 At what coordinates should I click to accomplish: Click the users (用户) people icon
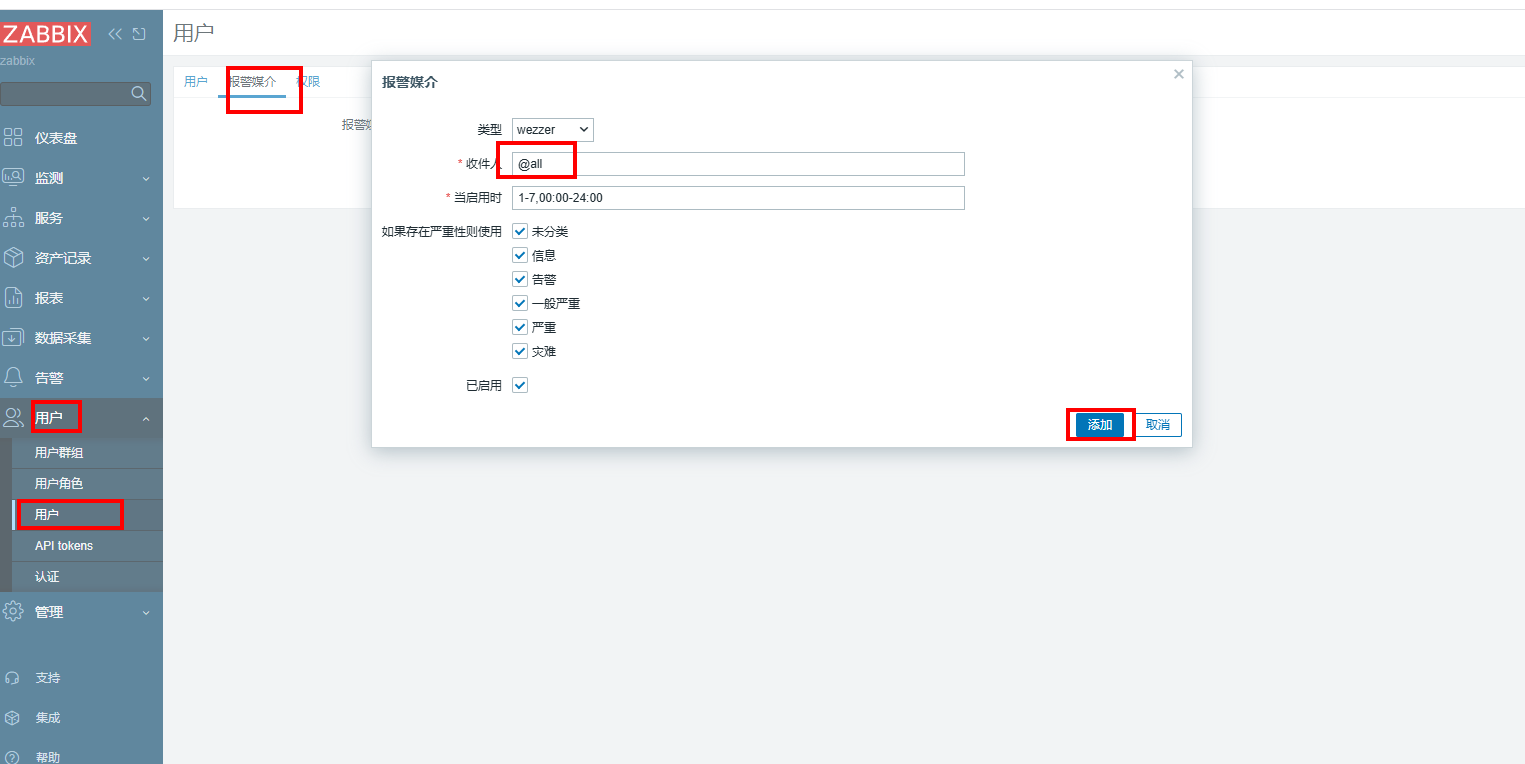[13, 418]
